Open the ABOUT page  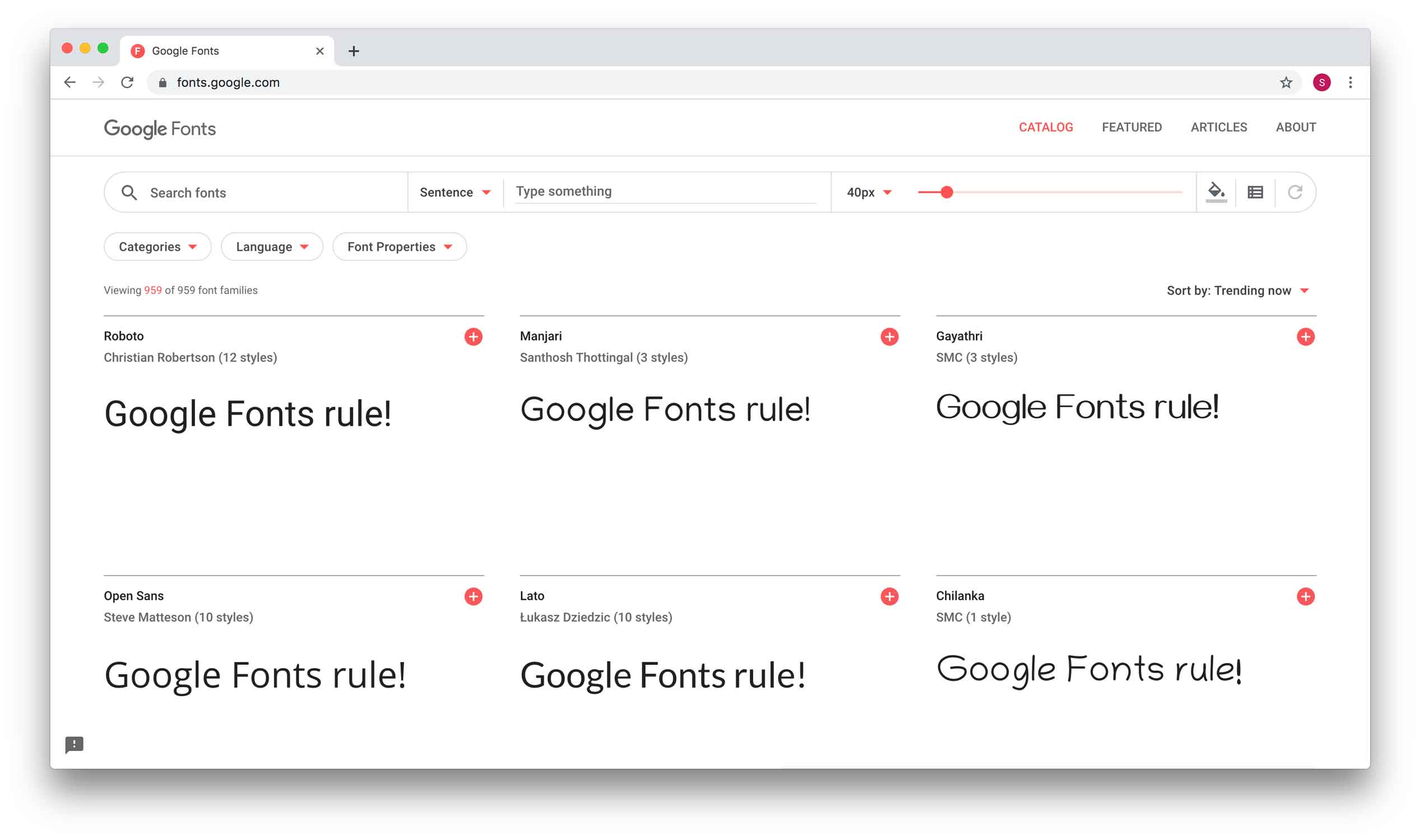[x=1296, y=127]
